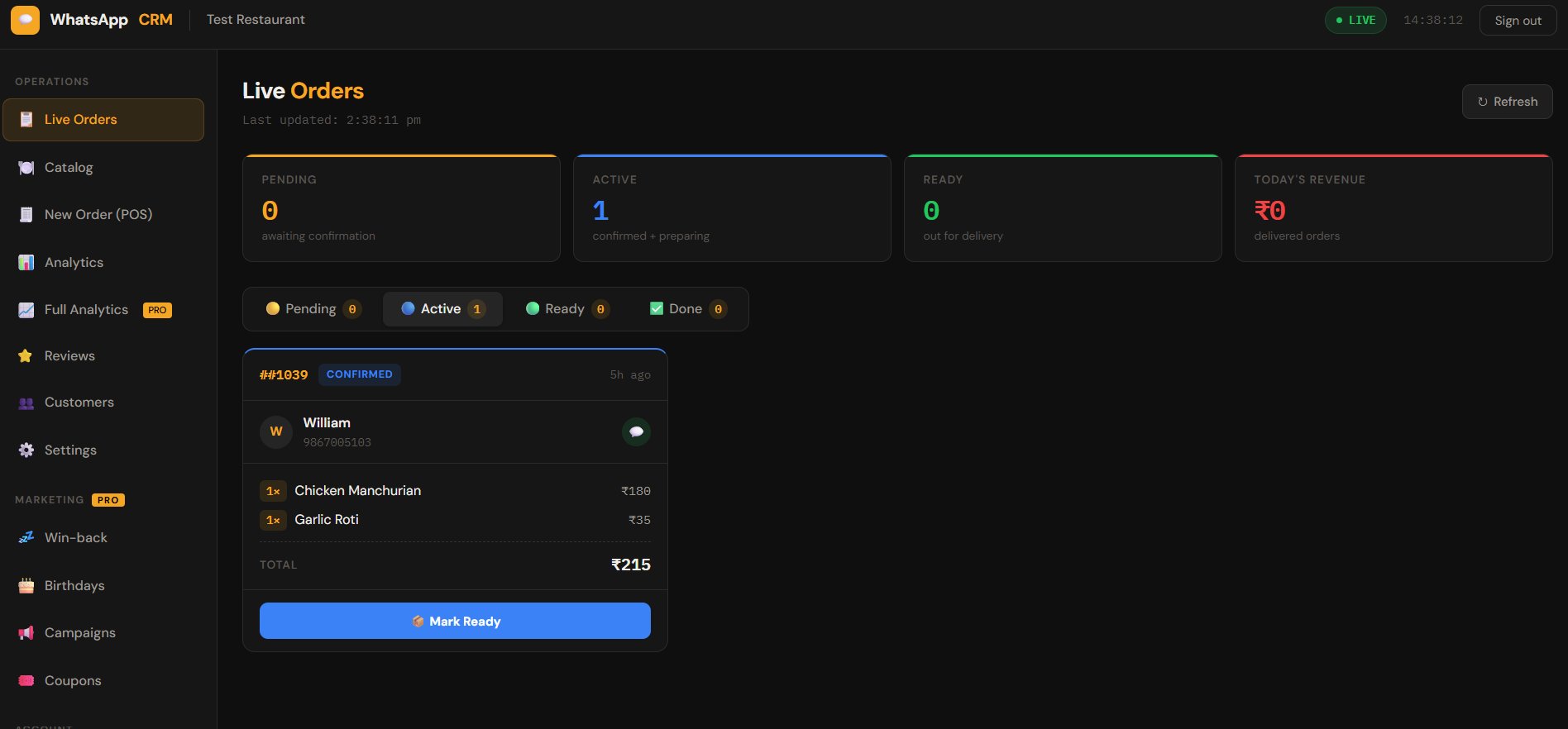Click the ₹180 price
This screenshot has width=1568, height=729.
click(x=636, y=491)
